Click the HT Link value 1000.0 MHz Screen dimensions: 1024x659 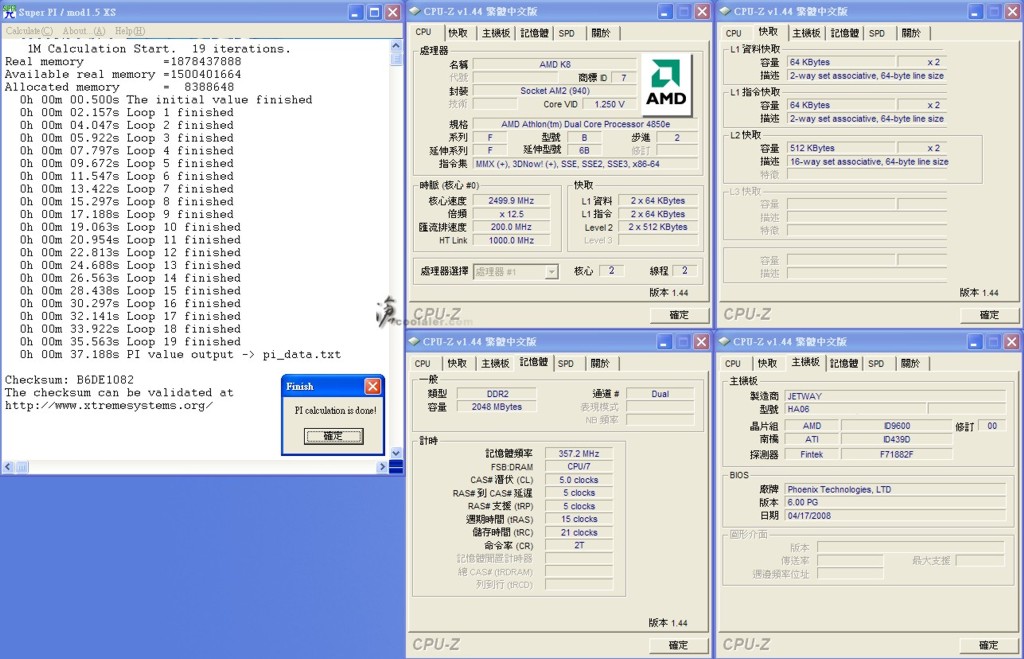[x=511, y=240]
